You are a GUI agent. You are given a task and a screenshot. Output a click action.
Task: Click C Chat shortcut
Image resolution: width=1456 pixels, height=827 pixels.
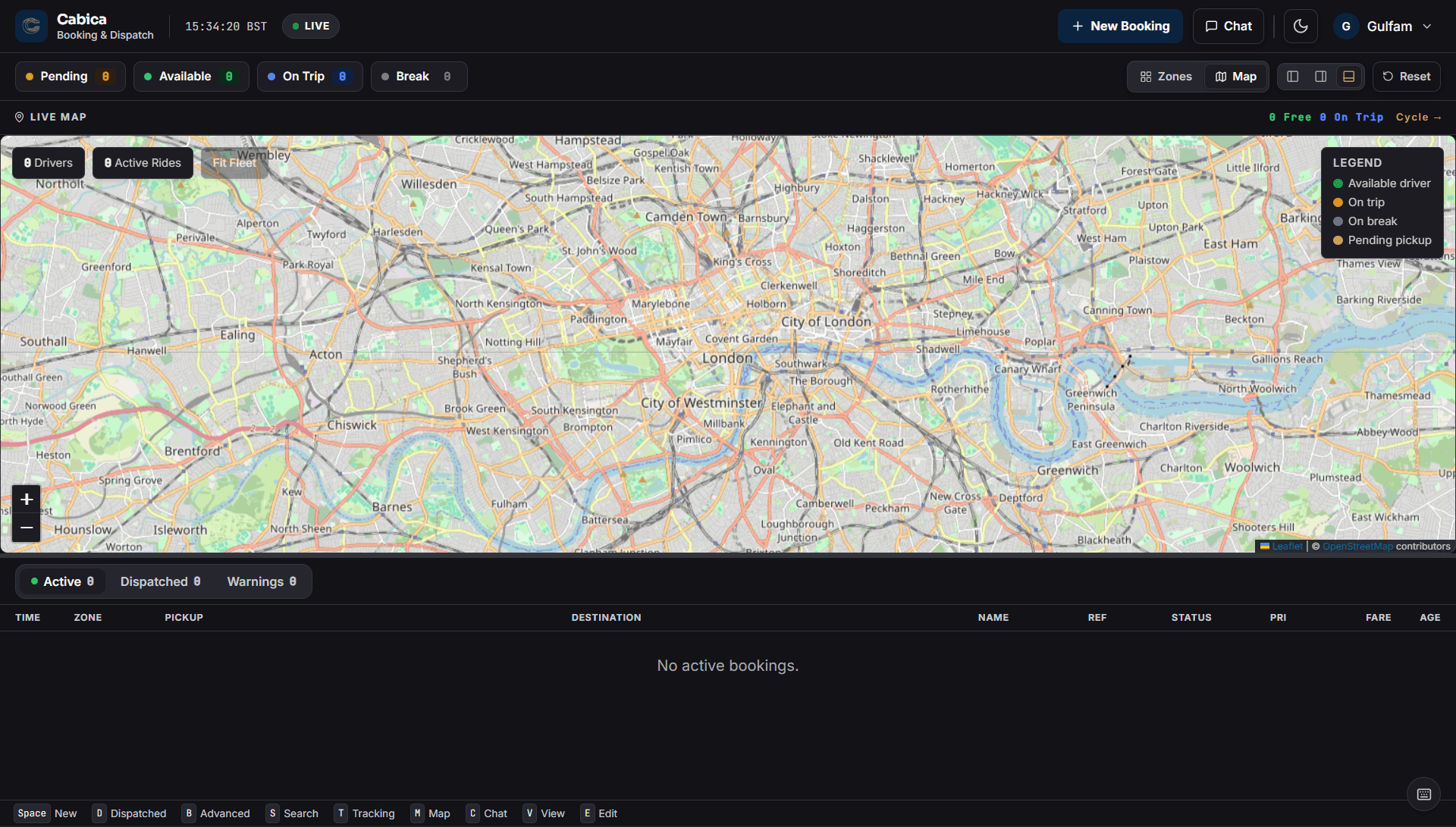[487, 813]
